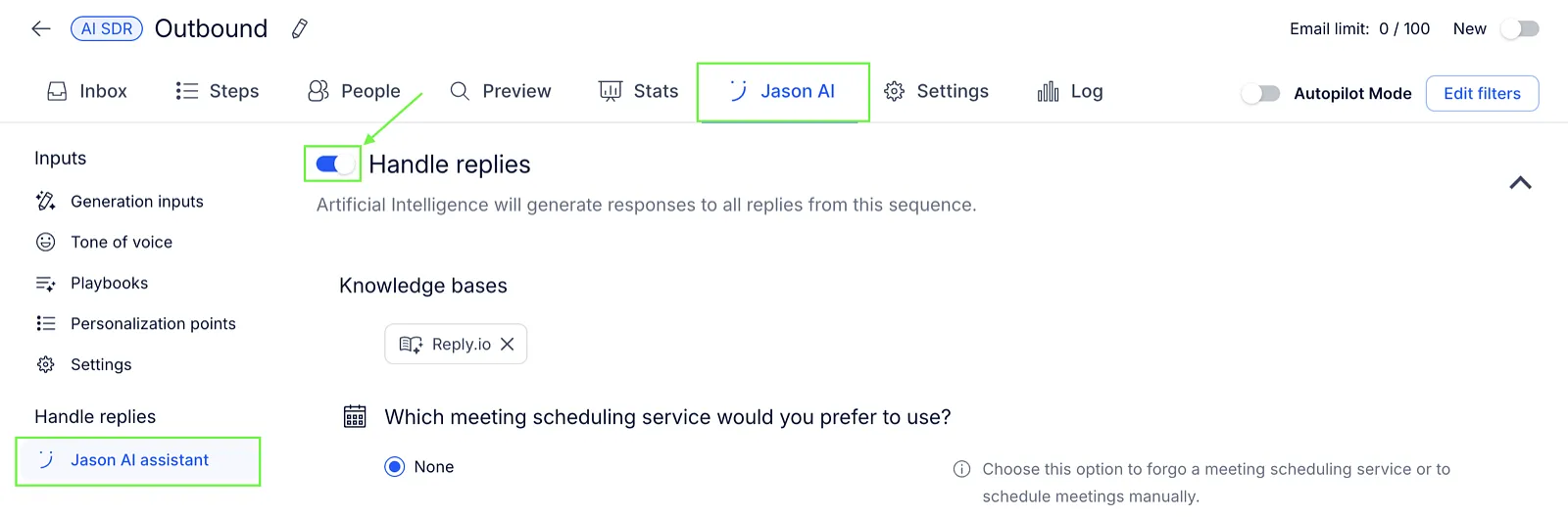Click the Stats chart icon
Viewport: 1568px width, 518px height.
point(611,91)
